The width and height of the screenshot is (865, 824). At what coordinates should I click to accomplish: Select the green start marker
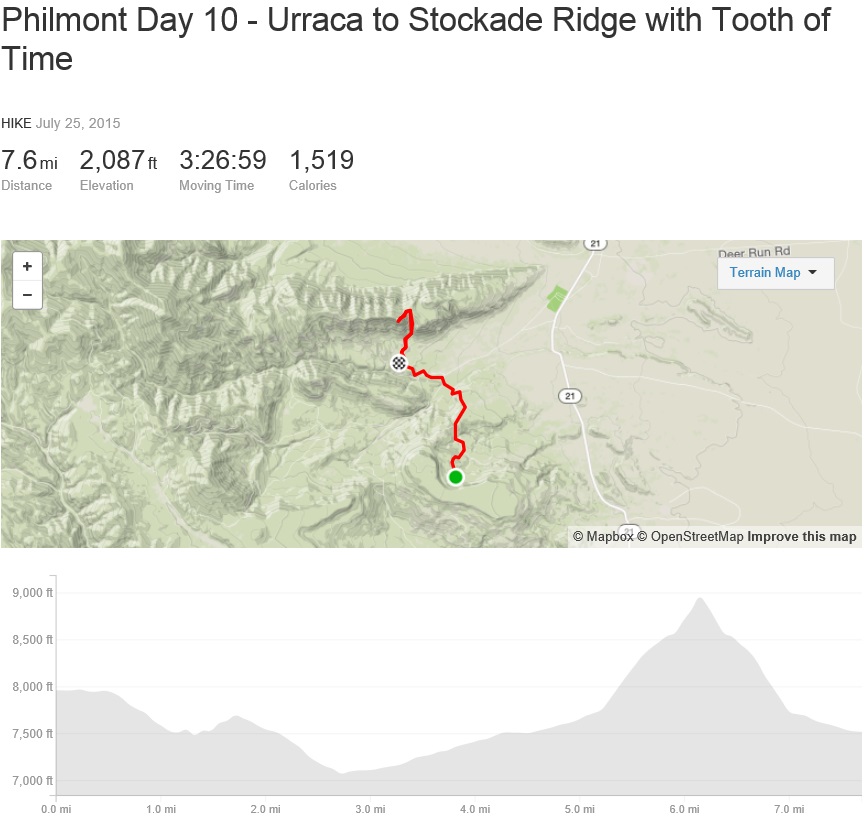tap(456, 477)
